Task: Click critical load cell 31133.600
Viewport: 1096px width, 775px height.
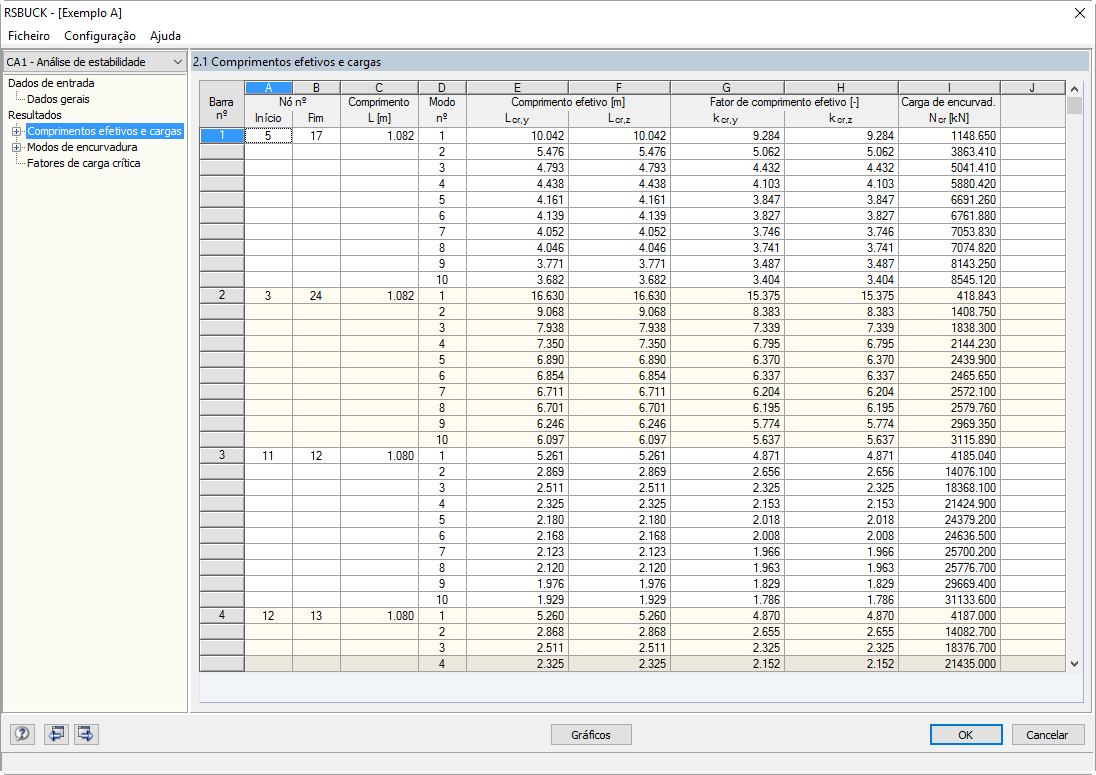Action: point(949,600)
